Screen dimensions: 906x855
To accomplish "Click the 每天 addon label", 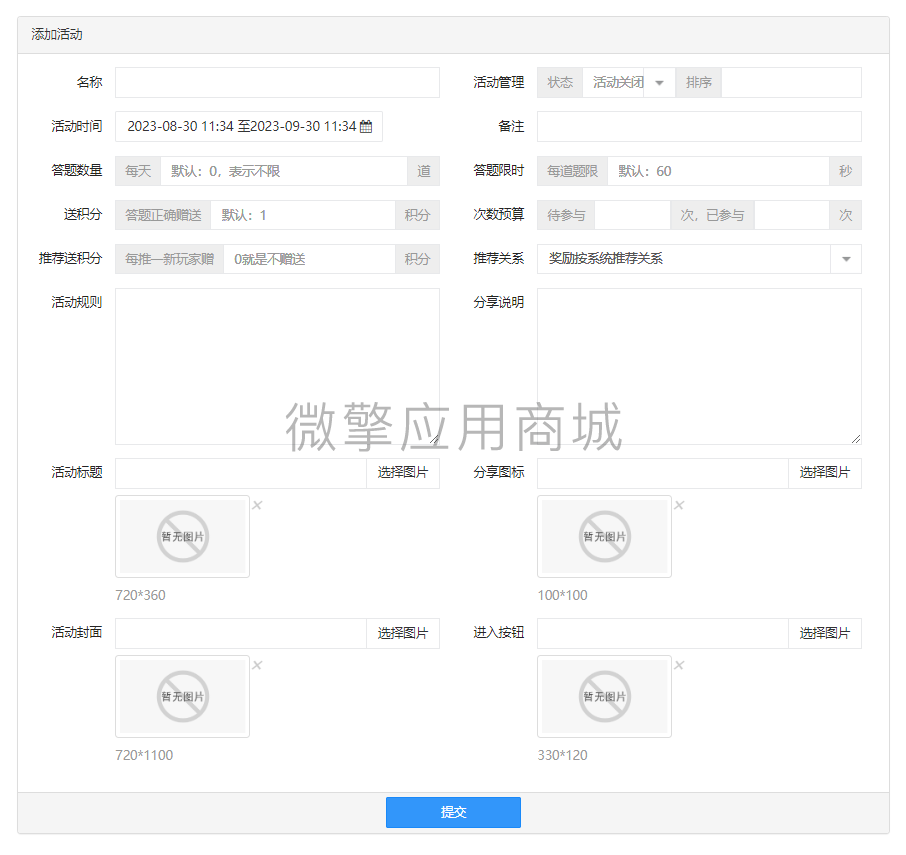I will [138, 171].
